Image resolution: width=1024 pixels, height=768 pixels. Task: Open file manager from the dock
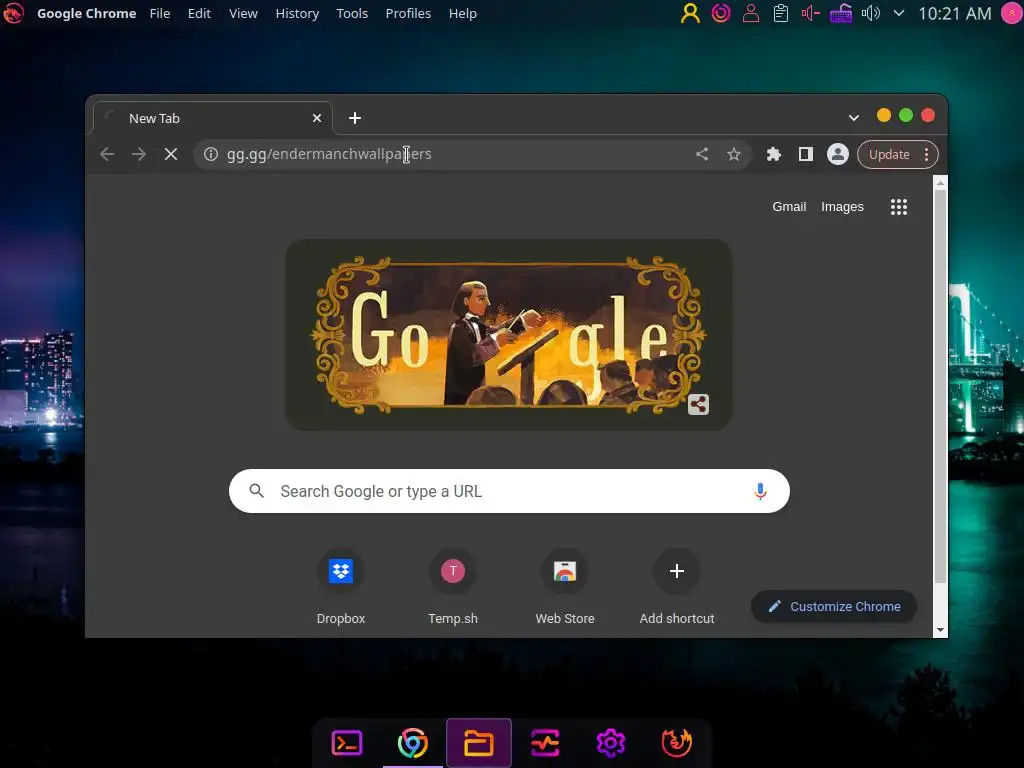pos(479,743)
